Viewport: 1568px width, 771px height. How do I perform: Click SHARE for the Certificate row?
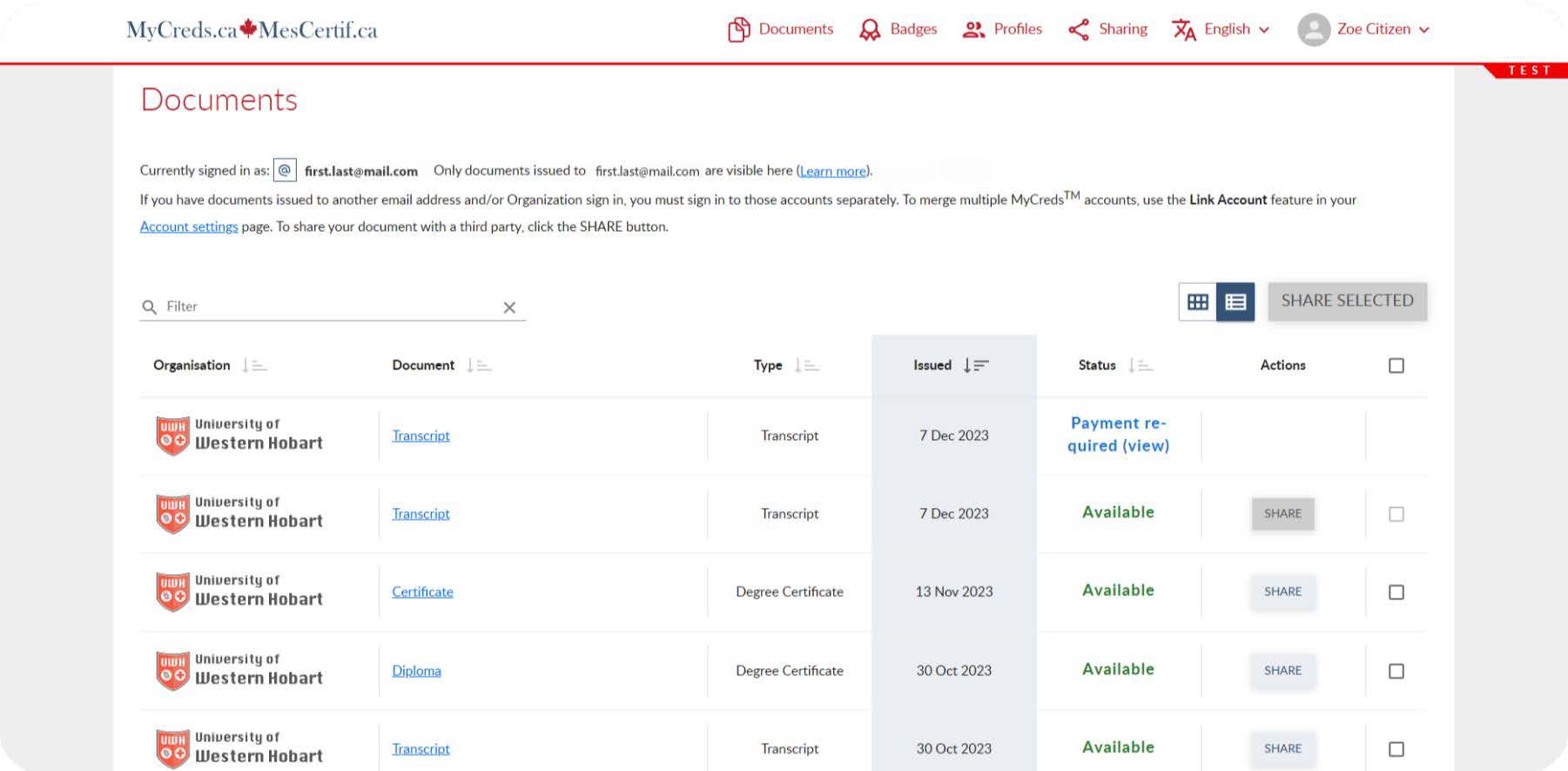(x=1282, y=591)
